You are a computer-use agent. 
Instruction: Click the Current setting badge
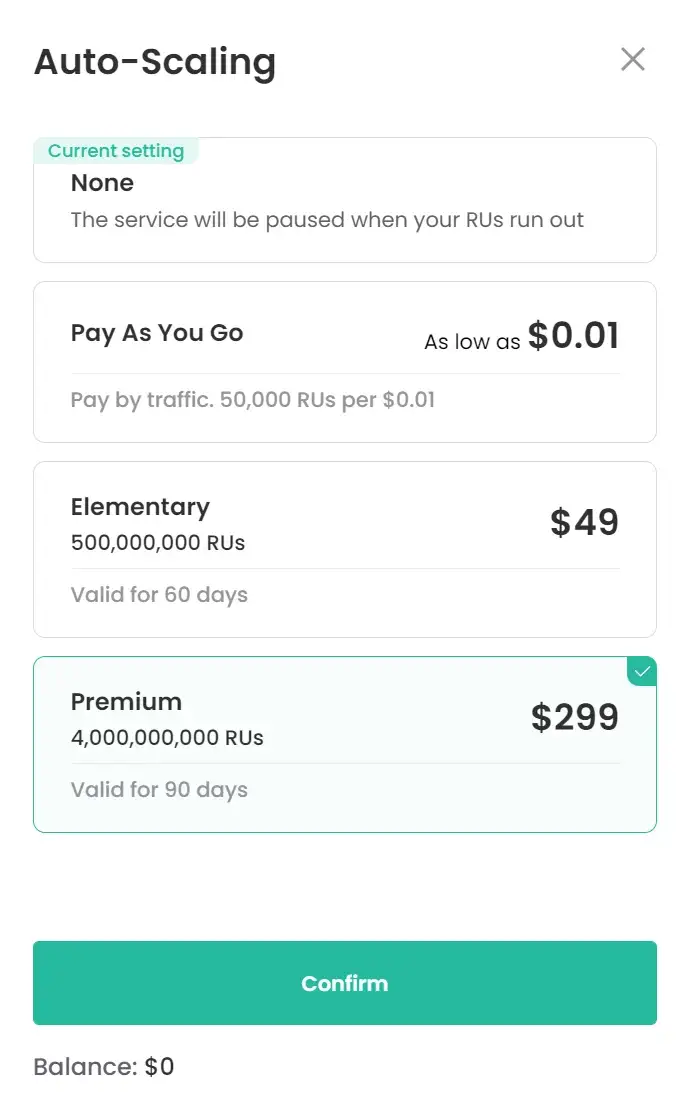116,151
